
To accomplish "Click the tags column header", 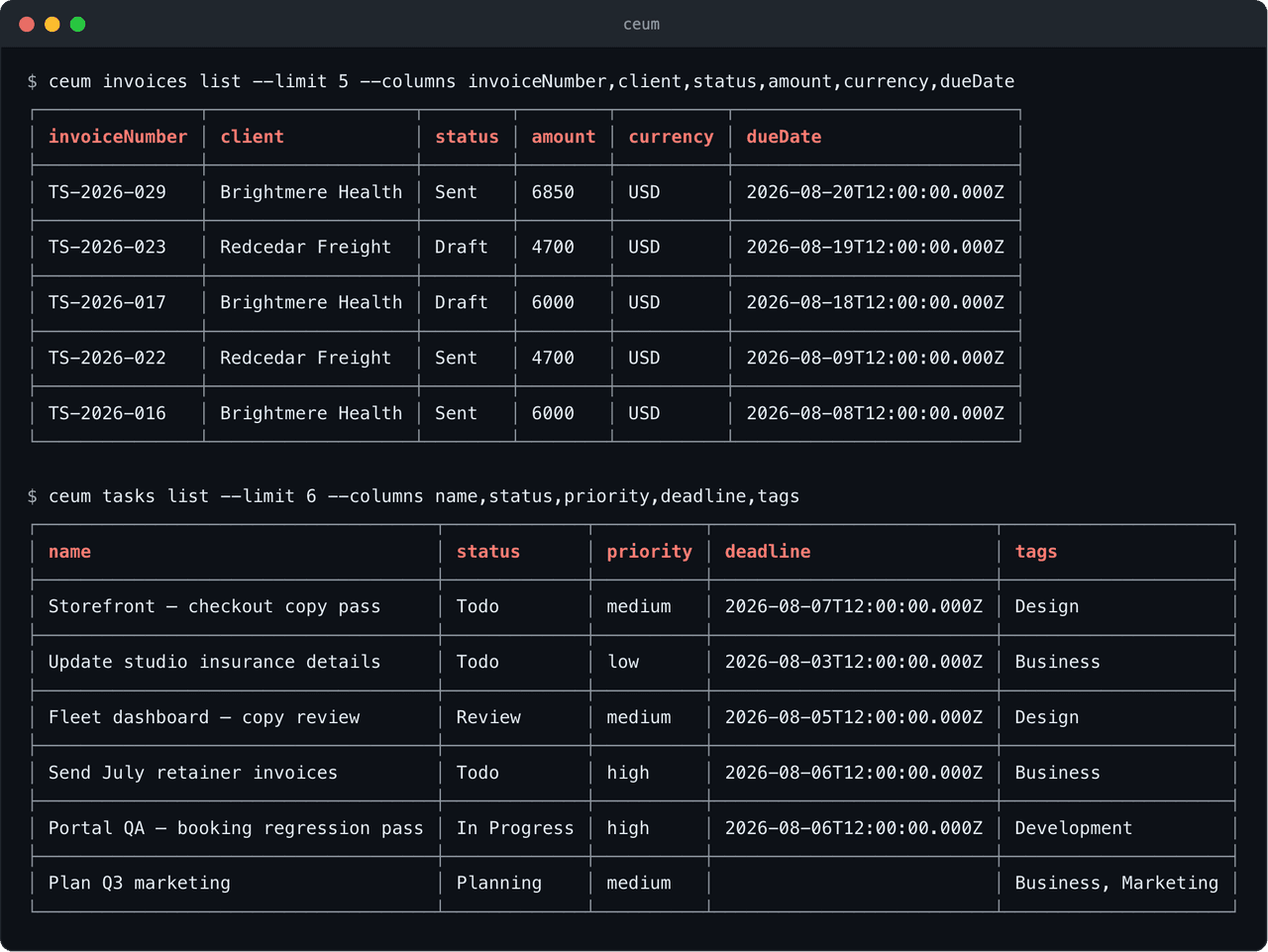I will [1036, 552].
